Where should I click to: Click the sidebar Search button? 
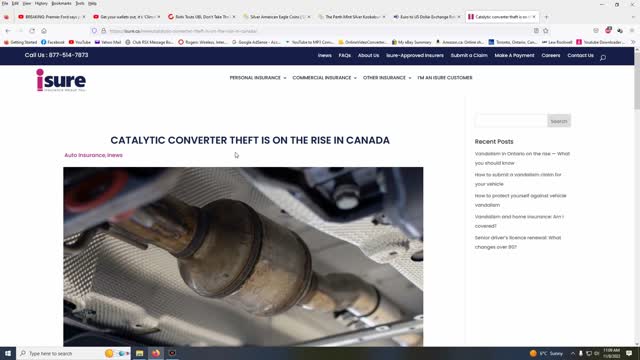coord(559,121)
